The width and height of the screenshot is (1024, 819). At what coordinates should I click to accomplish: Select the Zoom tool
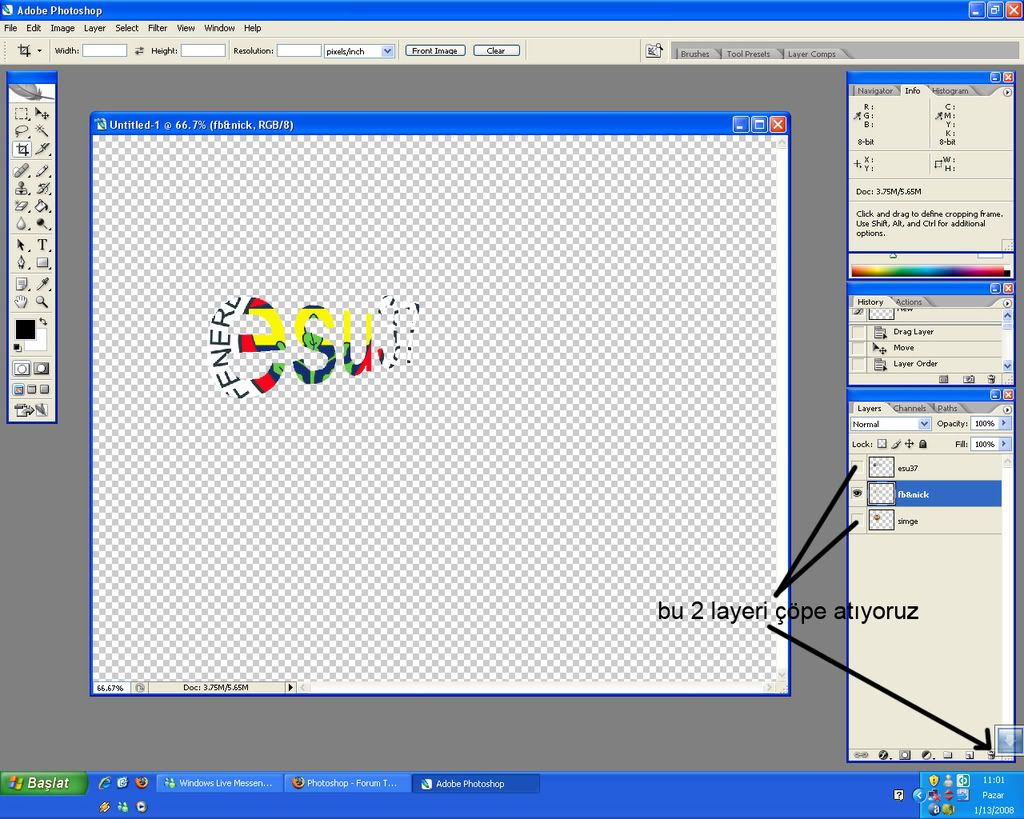(42, 302)
